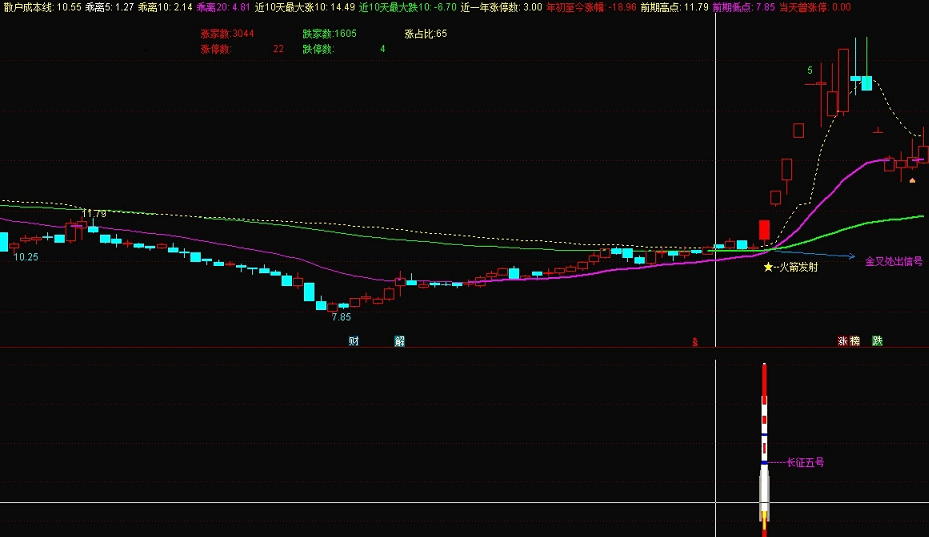Image resolution: width=929 pixels, height=537 pixels.
Task: Click the 长征五号 label
Action: (x=805, y=462)
